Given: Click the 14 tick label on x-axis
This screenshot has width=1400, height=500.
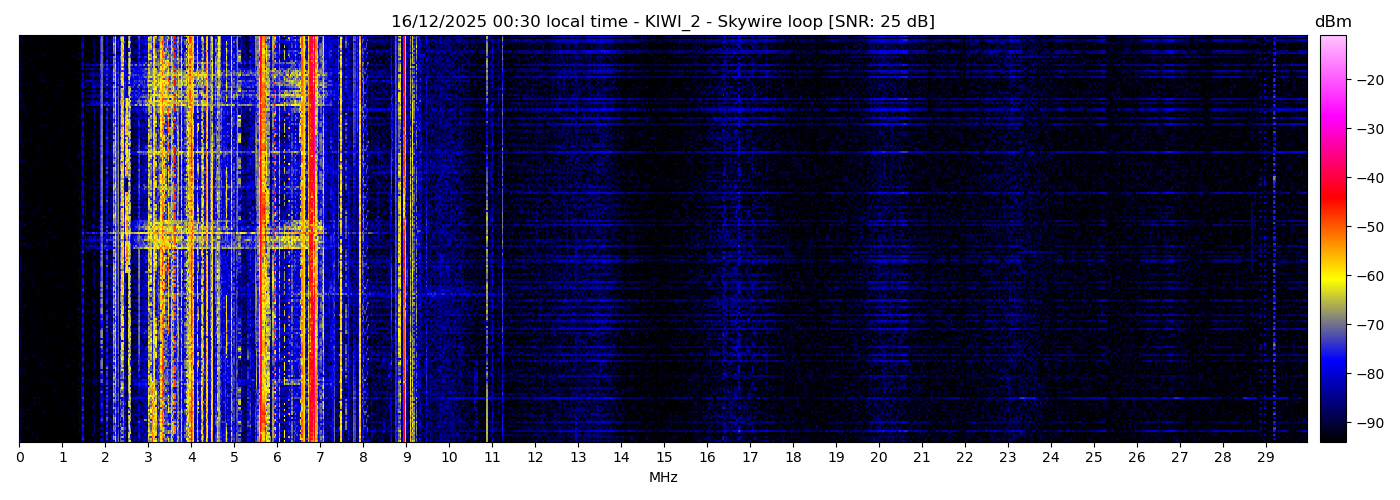Looking at the screenshot, I should (621, 458).
